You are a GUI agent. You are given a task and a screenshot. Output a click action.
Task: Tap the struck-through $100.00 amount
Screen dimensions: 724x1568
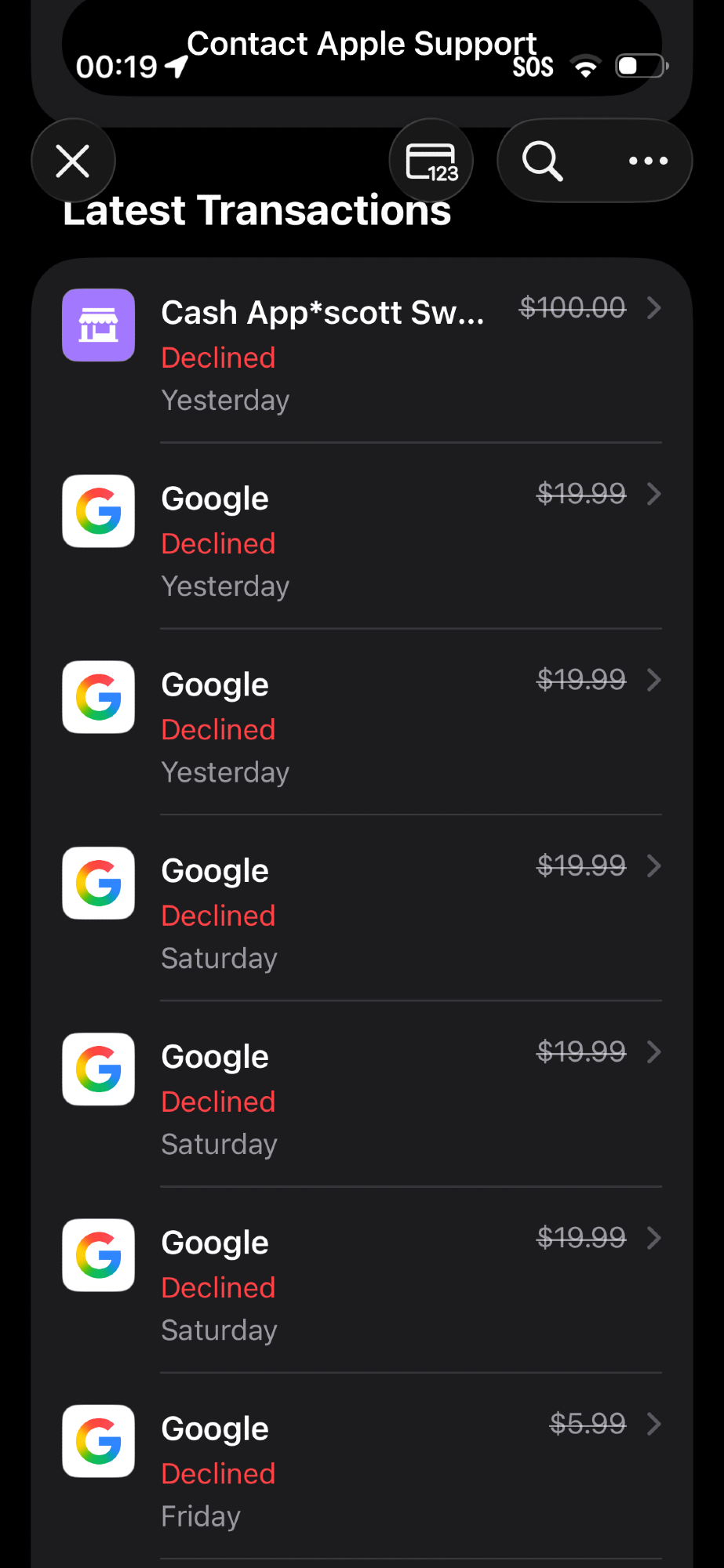[x=572, y=308]
